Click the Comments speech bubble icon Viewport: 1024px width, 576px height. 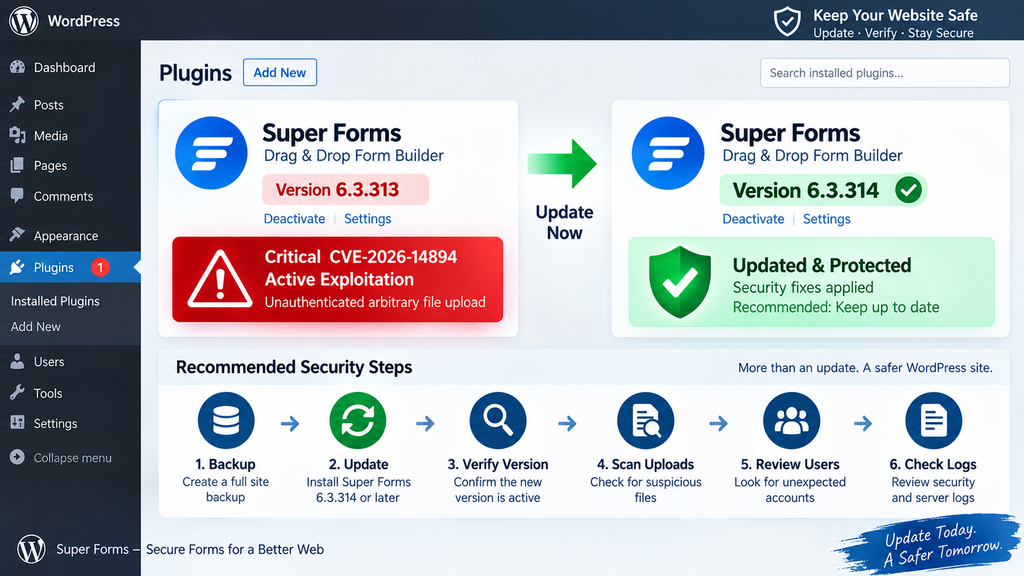click(18, 195)
